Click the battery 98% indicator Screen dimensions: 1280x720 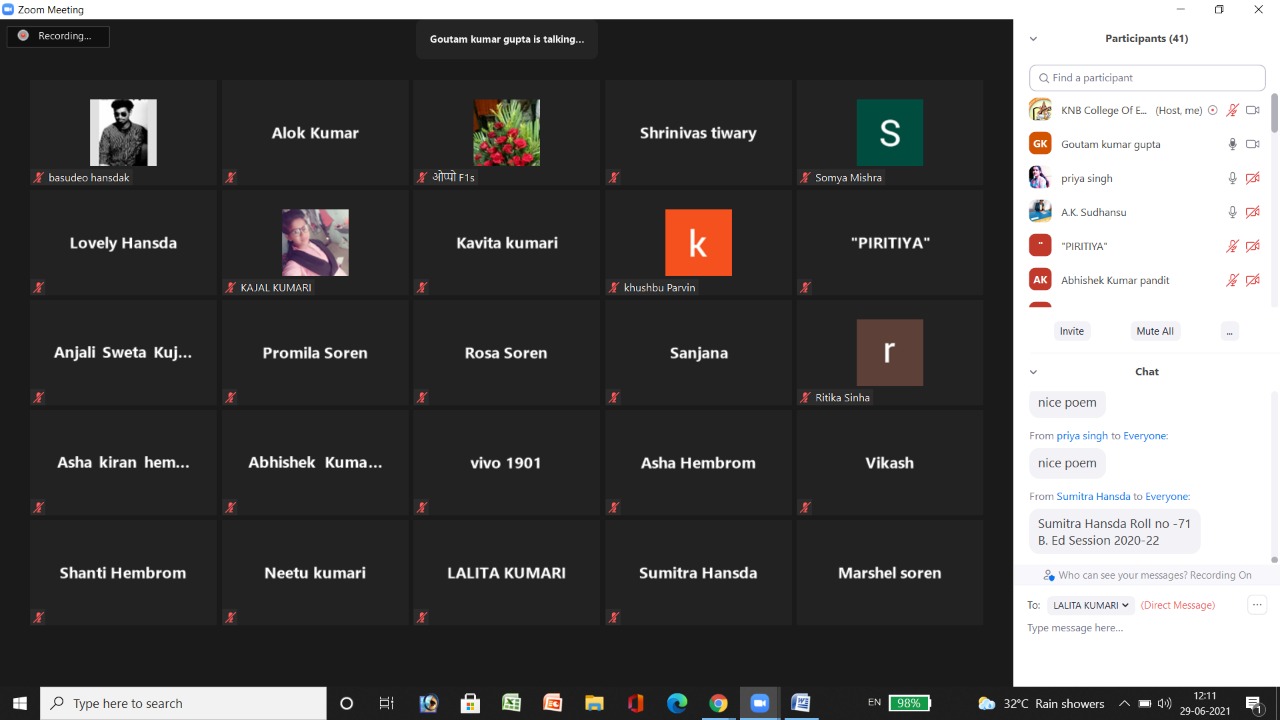tap(909, 703)
